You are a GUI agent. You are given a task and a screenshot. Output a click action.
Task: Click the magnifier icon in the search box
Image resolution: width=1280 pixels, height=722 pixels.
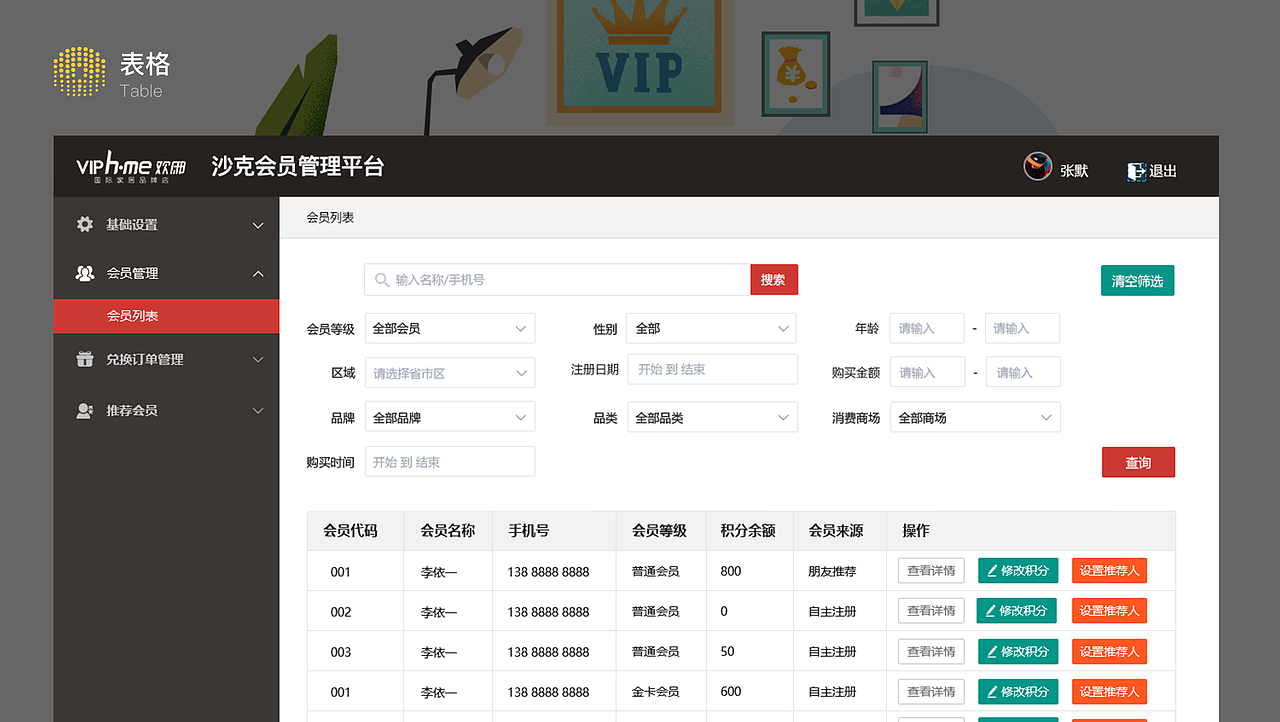point(382,280)
